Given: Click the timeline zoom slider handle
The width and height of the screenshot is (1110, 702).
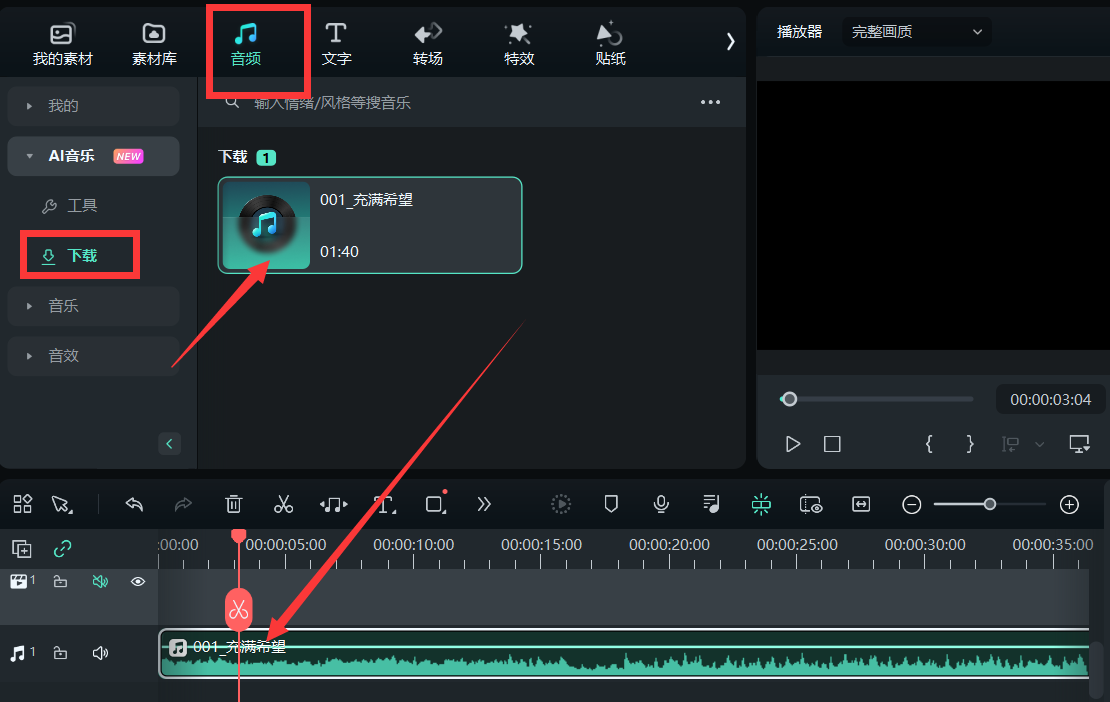Looking at the screenshot, I should tap(989, 504).
